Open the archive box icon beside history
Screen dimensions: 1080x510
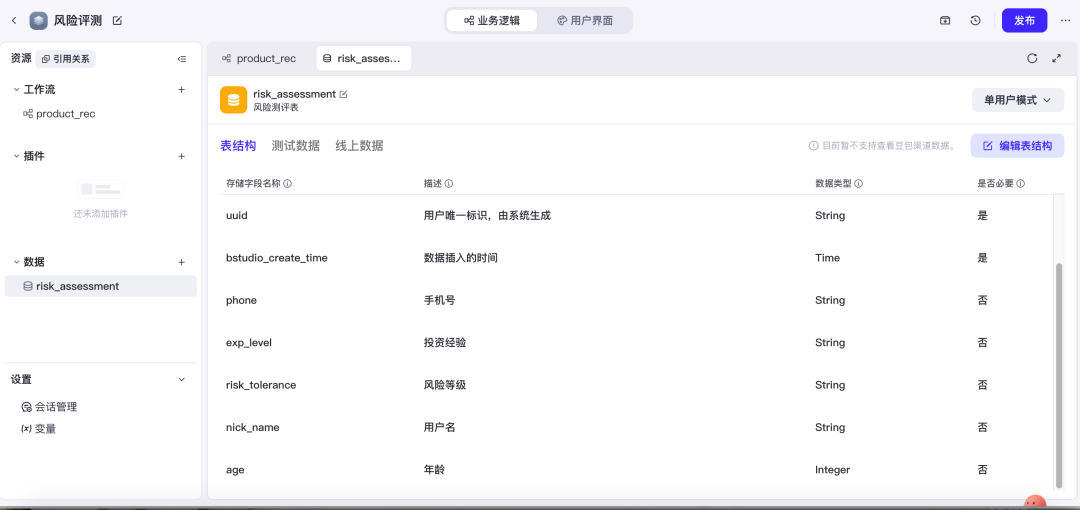(945, 21)
